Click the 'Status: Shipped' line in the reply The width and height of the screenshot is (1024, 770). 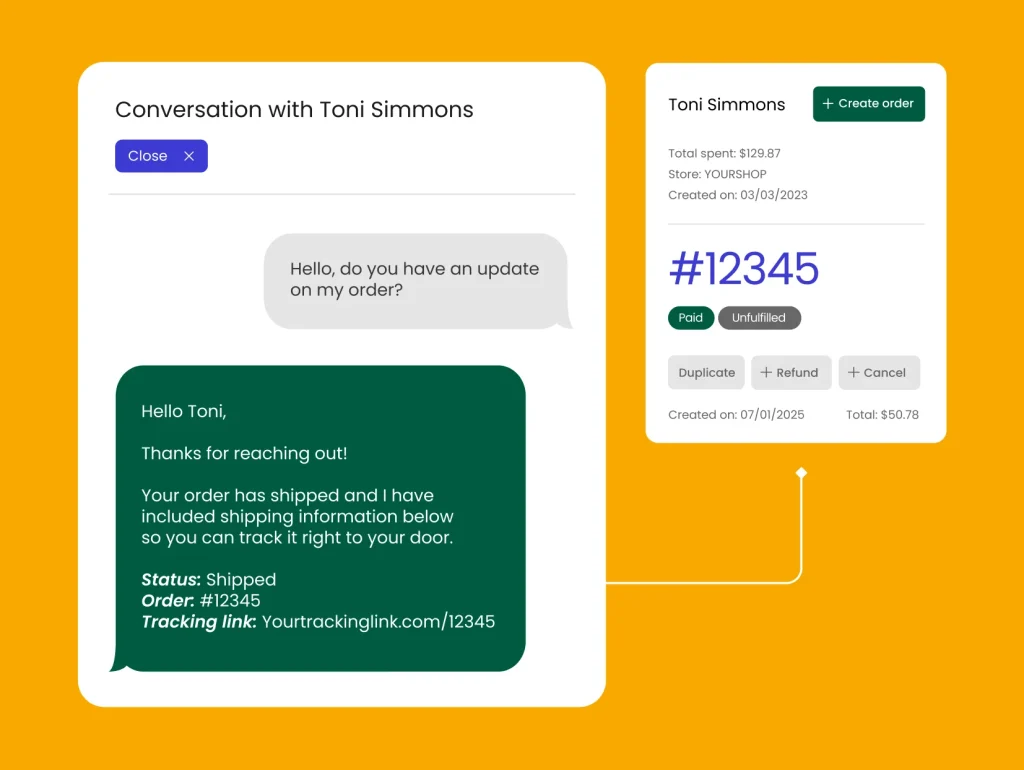[x=208, y=580]
